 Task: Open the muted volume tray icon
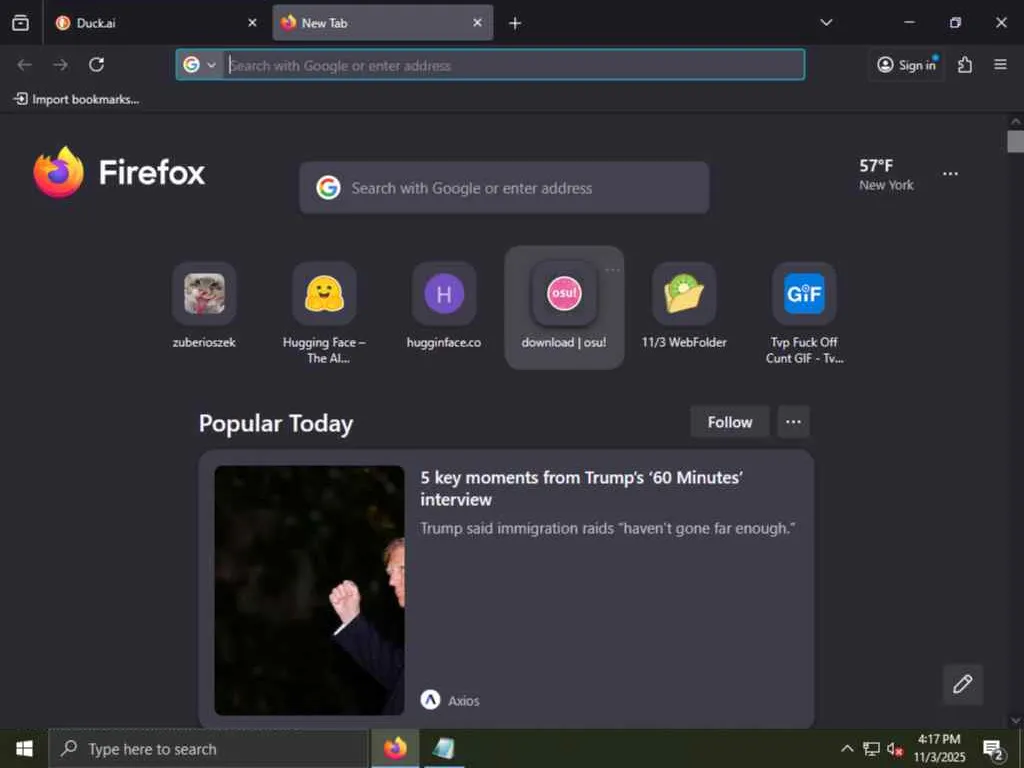[895, 749]
